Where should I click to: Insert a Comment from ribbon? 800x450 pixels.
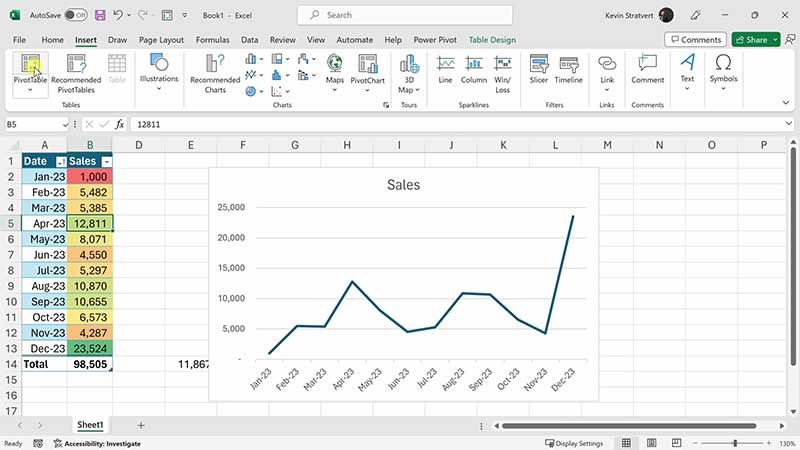tap(647, 69)
